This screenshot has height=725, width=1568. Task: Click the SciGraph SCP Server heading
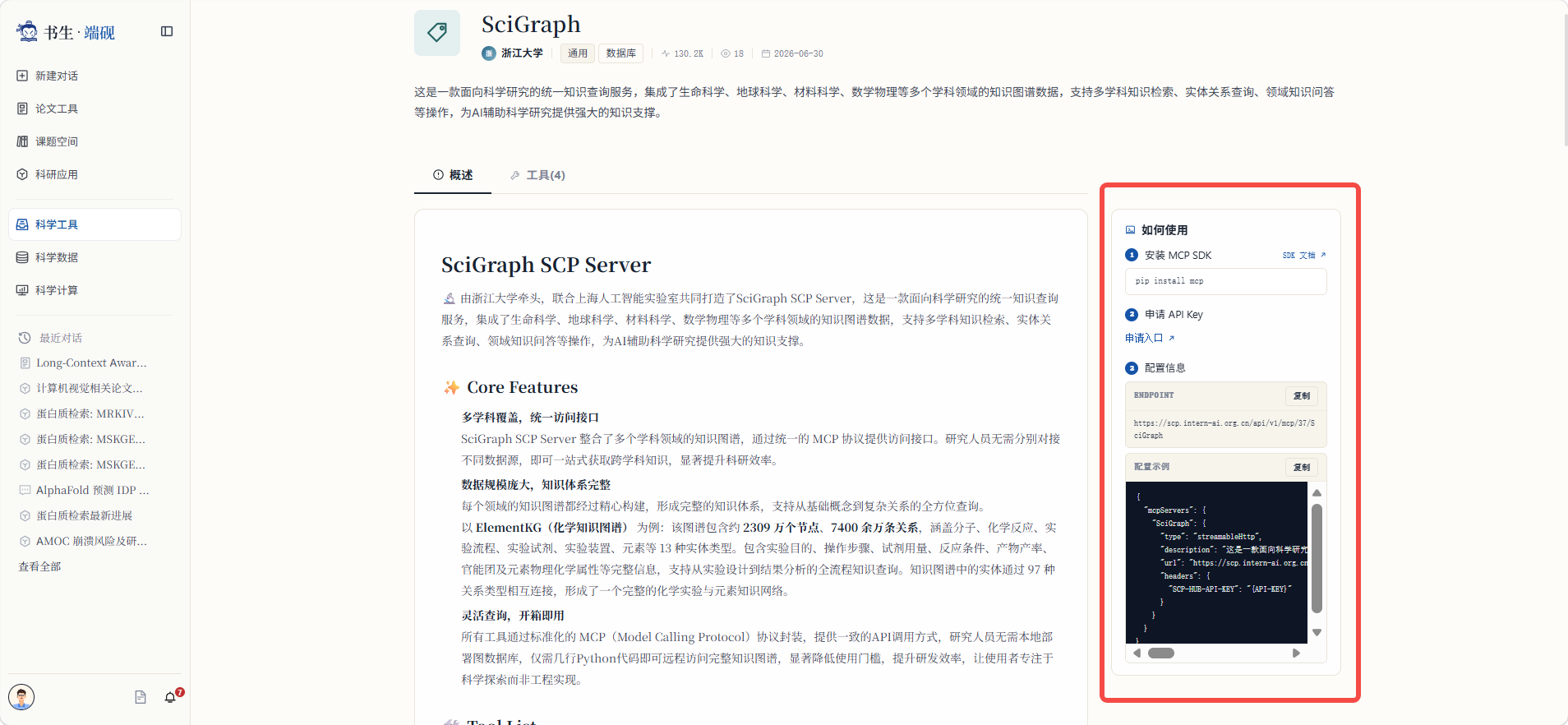coord(546,265)
